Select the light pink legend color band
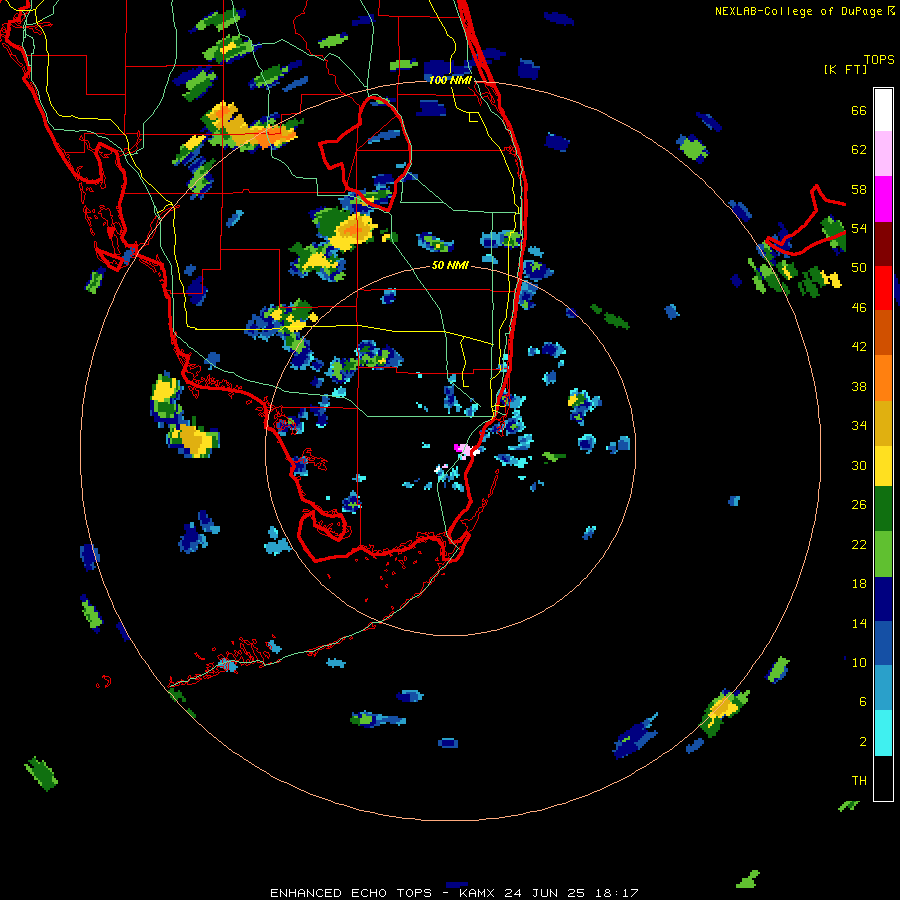Screen dimensions: 900x900 [x=883, y=154]
